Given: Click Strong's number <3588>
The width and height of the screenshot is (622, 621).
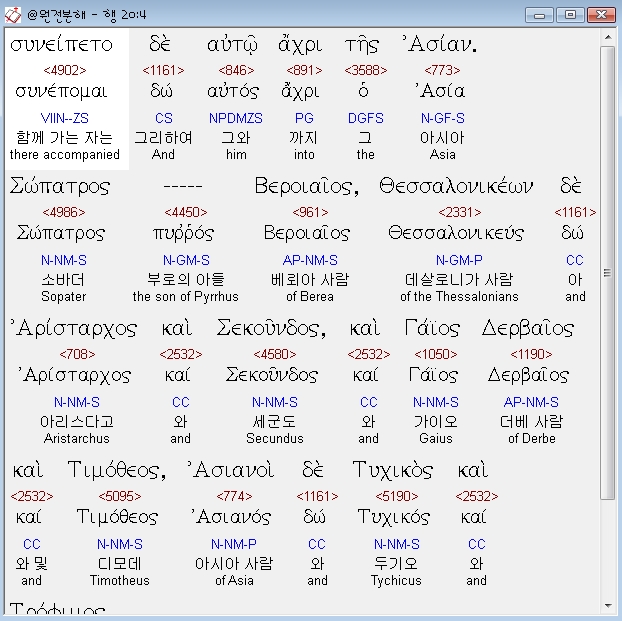Looking at the screenshot, I should click(x=366, y=70).
